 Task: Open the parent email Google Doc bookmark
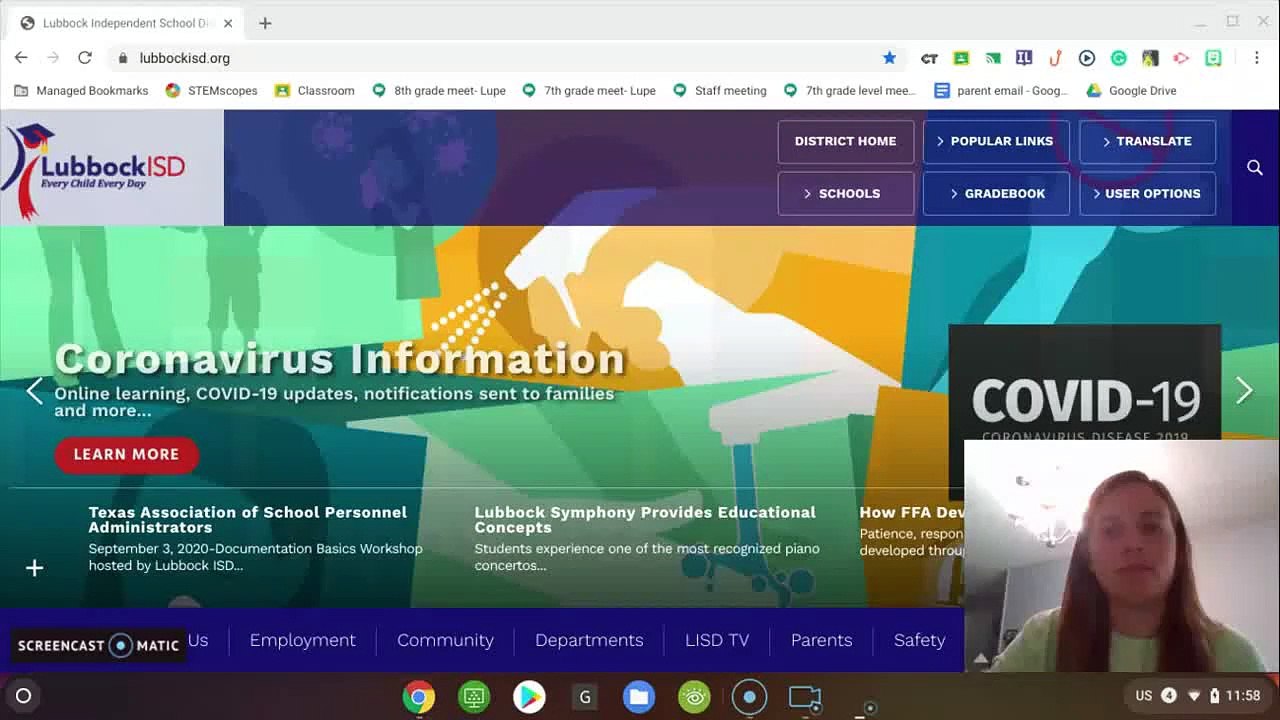click(1001, 90)
